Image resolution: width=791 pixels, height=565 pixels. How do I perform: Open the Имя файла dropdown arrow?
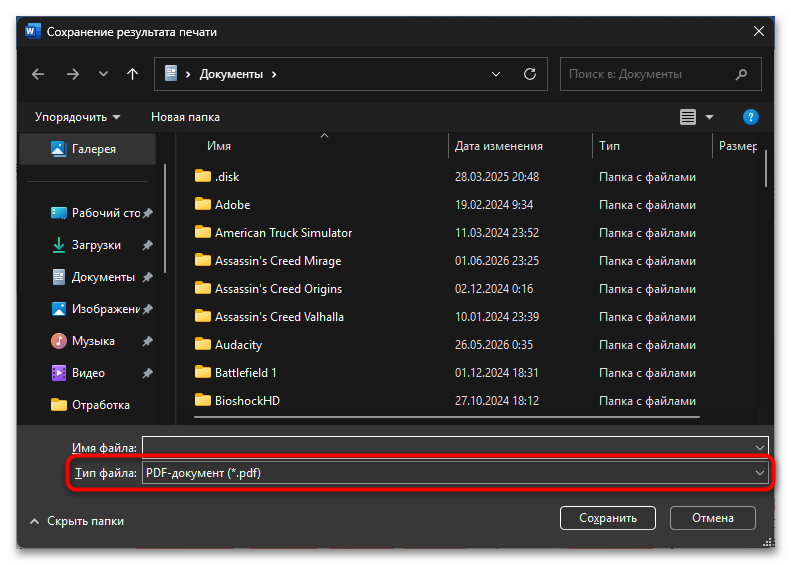point(760,447)
